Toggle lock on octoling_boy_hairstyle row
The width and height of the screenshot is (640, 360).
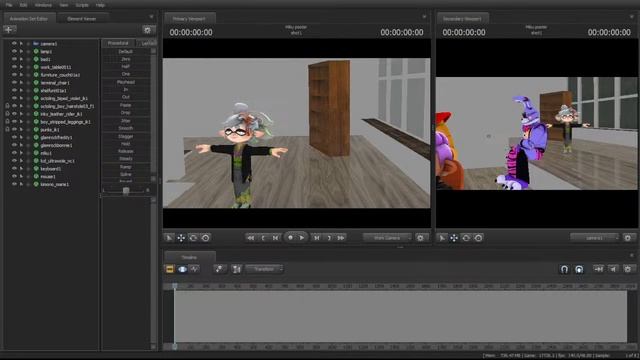pyautogui.click(x=7, y=106)
